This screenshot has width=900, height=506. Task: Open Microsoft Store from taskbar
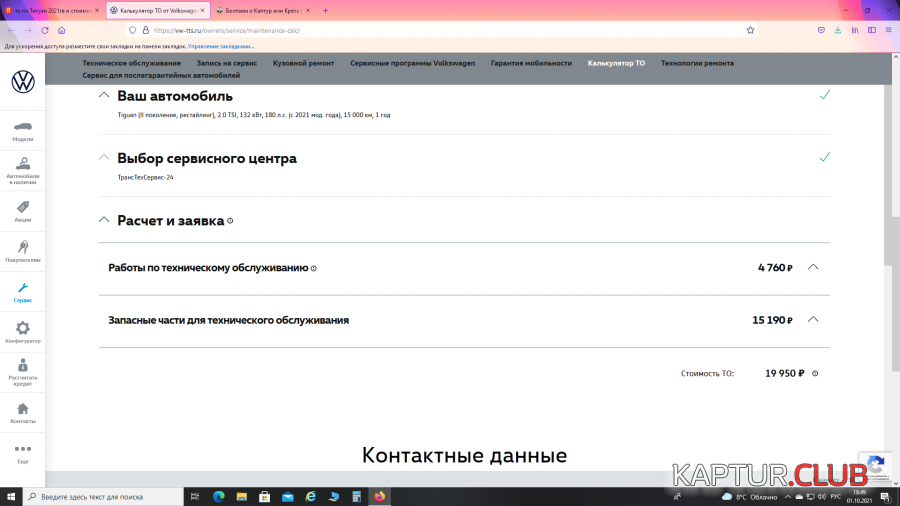click(x=265, y=497)
